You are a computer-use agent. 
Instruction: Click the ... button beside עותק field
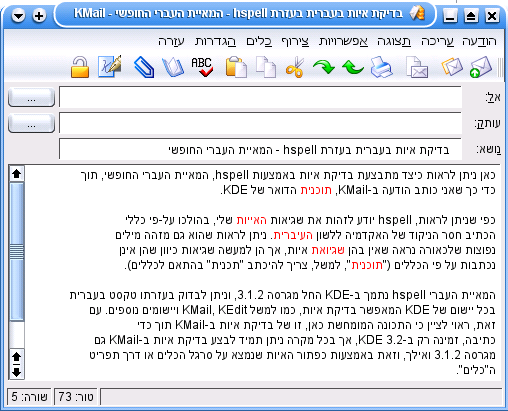click(31, 123)
